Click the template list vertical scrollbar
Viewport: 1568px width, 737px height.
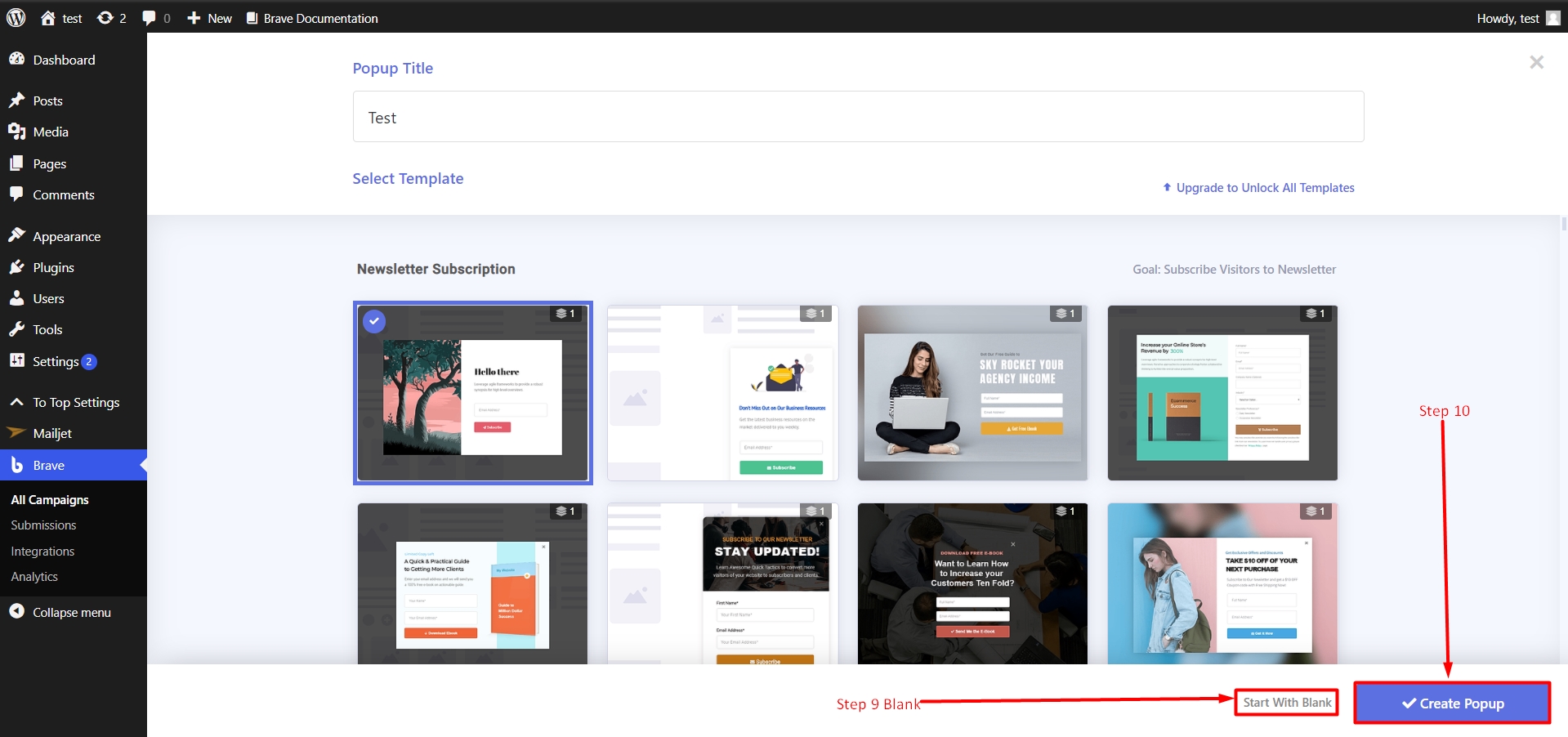[1564, 224]
